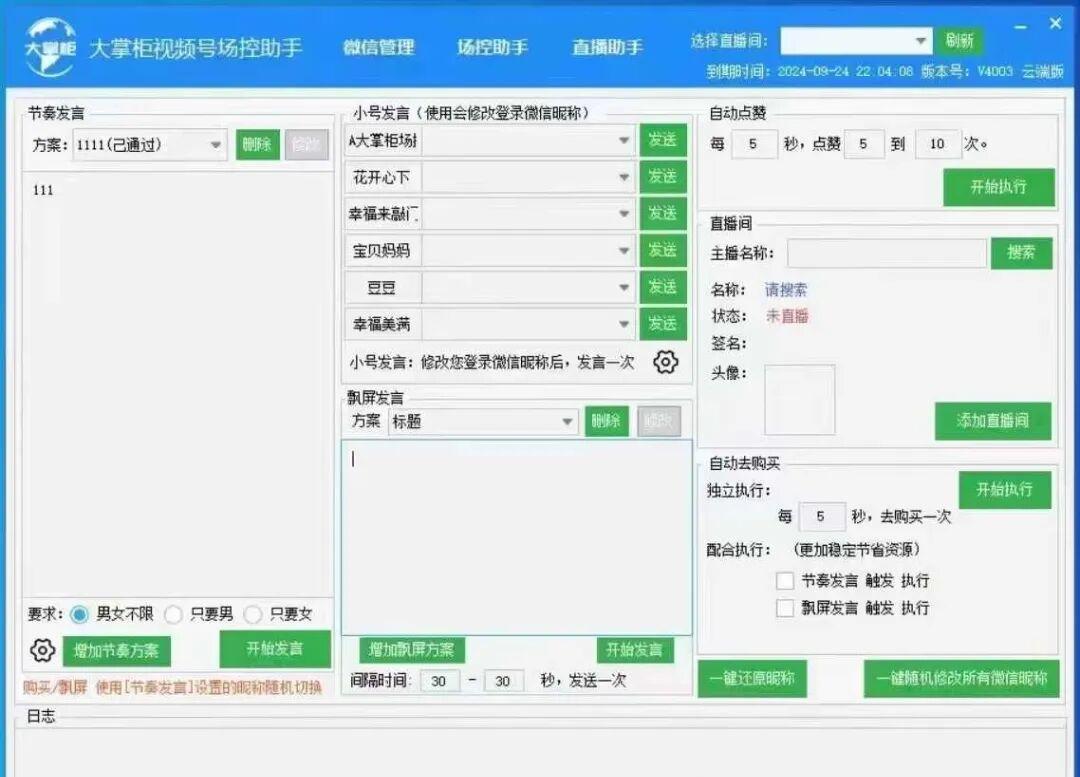Enable the 飘屏发言 触发执行 checkbox
This screenshot has width=1080, height=777.
[785, 608]
